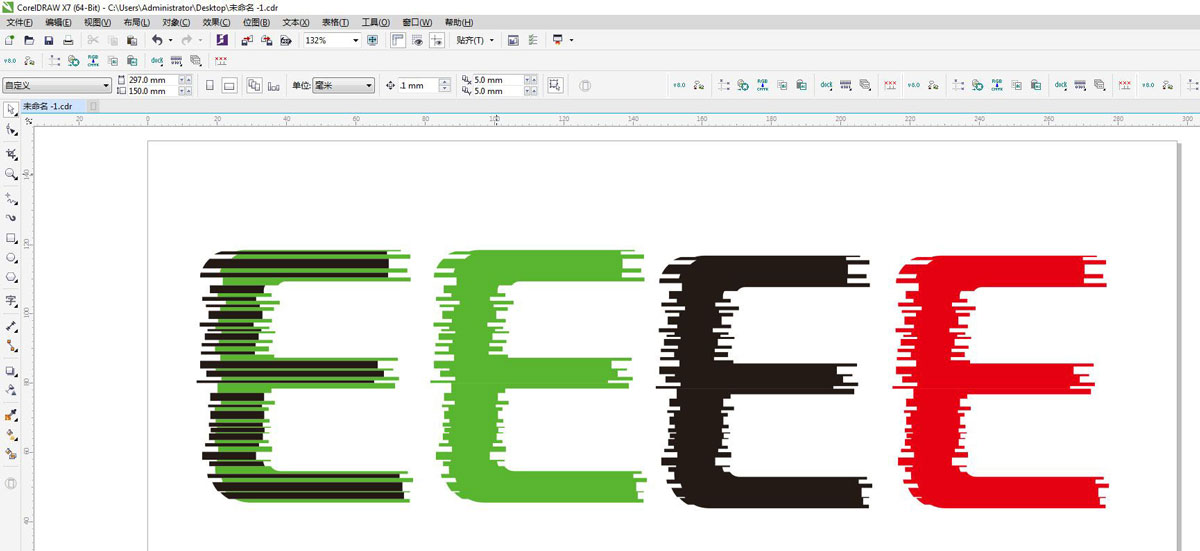Open the 编辑(E) menu
Image resolution: width=1200 pixels, height=551 pixels.
click(x=58, y=22)
